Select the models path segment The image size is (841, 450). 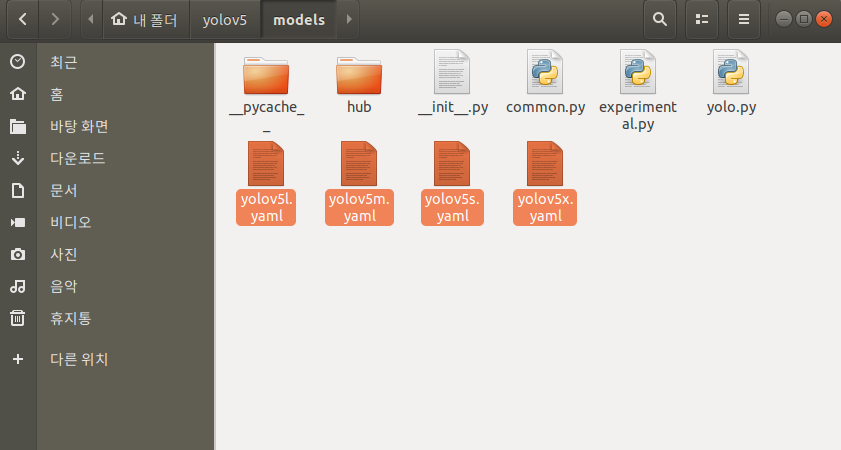(x=299, y=20)
